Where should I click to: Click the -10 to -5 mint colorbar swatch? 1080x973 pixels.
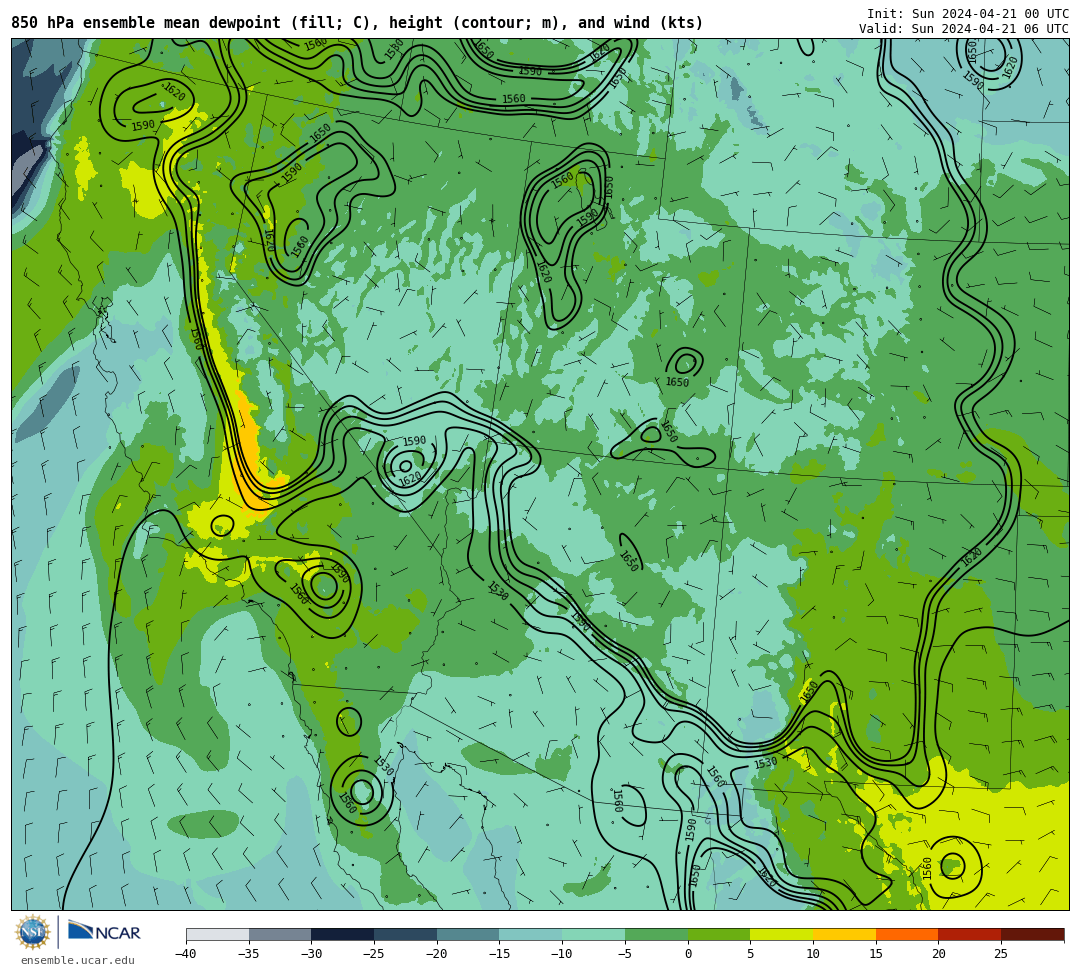coord(593,934)
